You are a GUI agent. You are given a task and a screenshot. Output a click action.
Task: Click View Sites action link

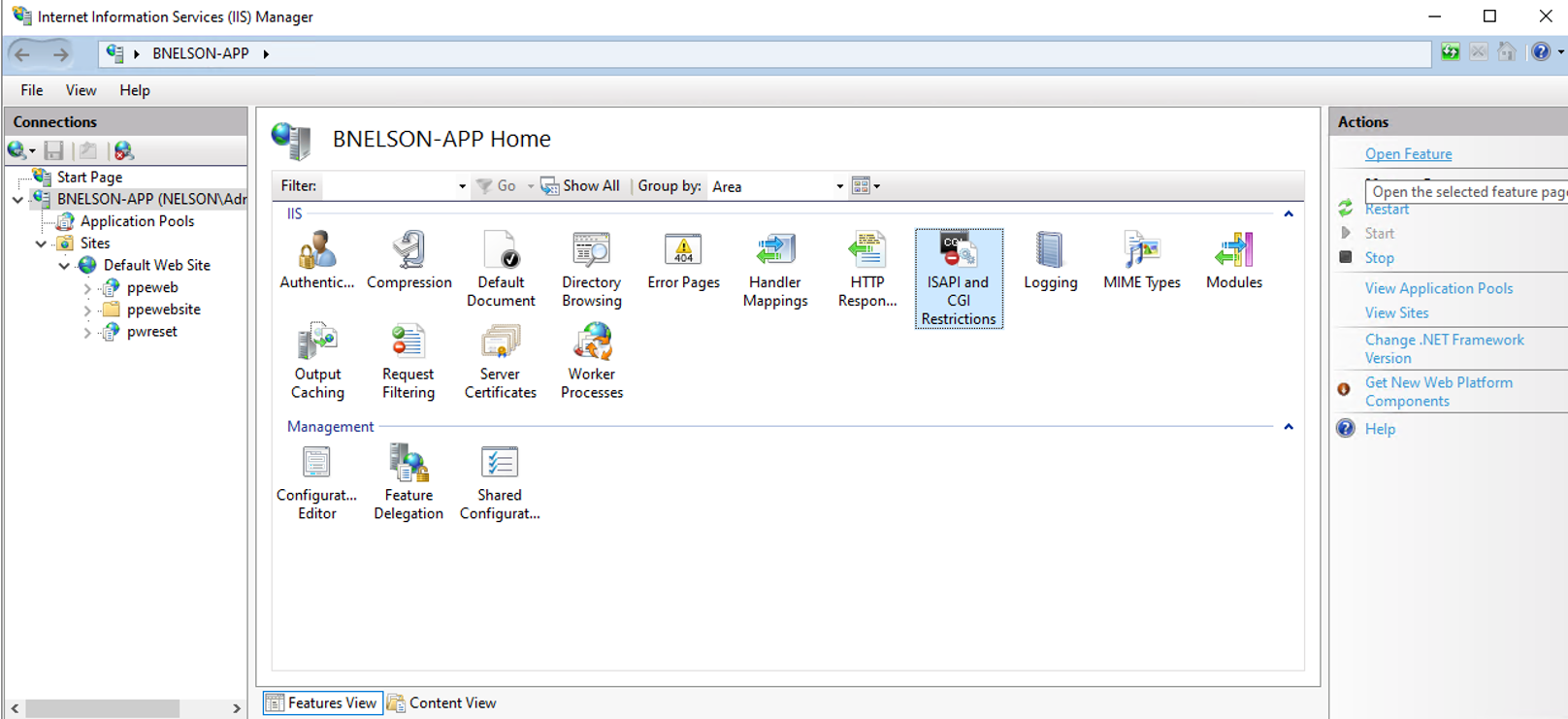1396,312
